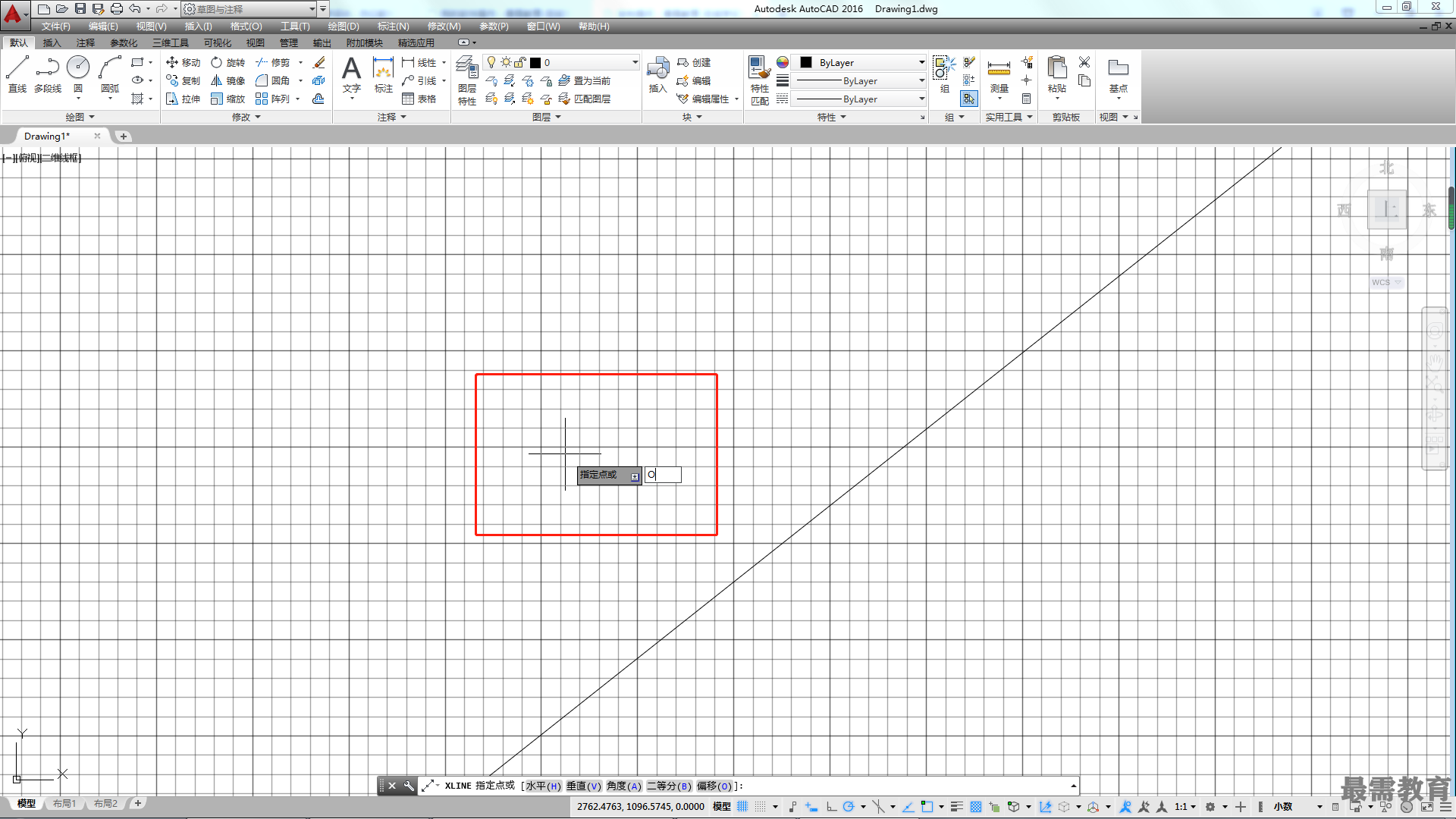Click the Paste (粘贴) icon
This screenshot has width=1456, height=819.
1056,74
